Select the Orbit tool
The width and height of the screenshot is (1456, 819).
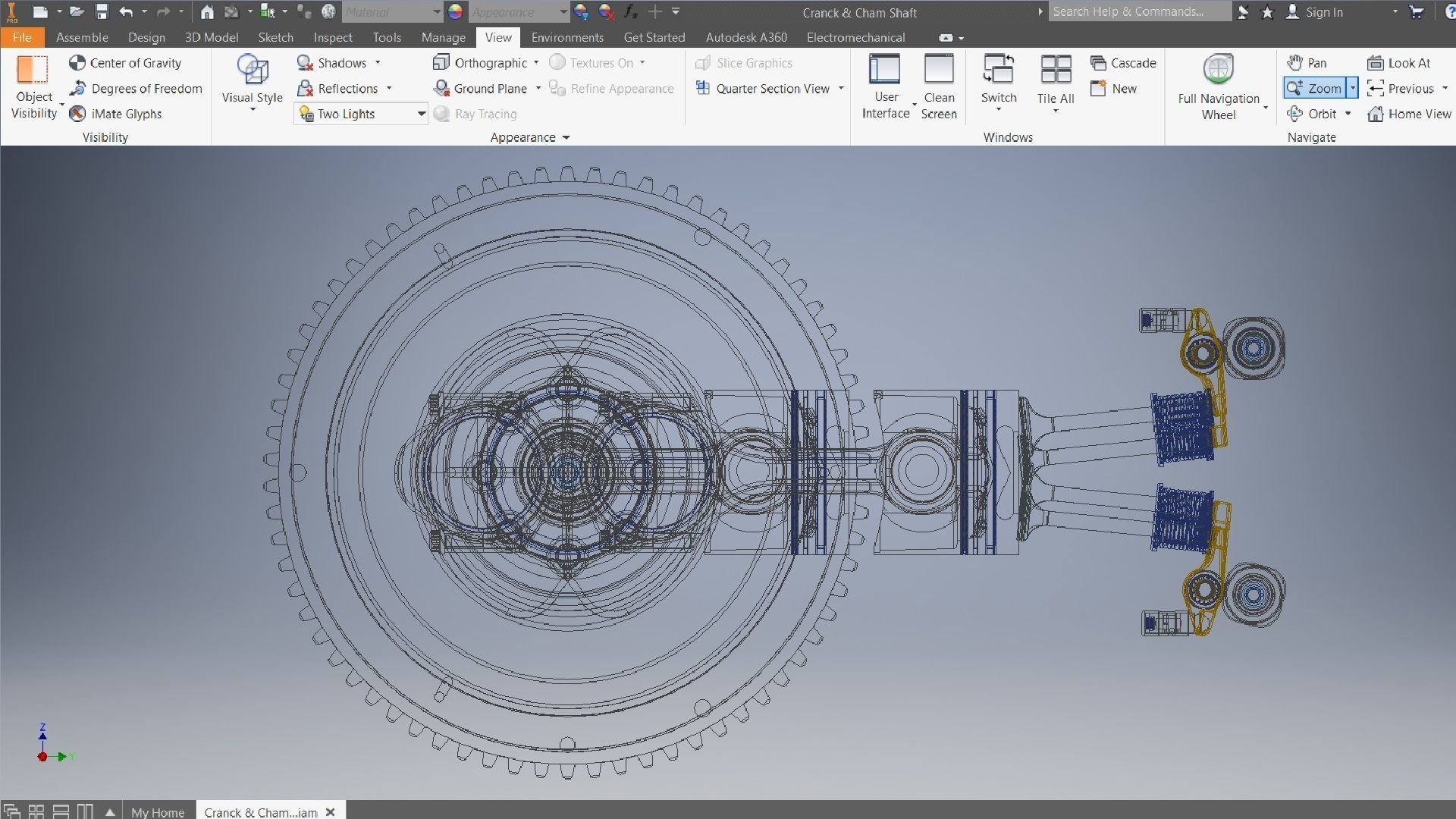1312,114
